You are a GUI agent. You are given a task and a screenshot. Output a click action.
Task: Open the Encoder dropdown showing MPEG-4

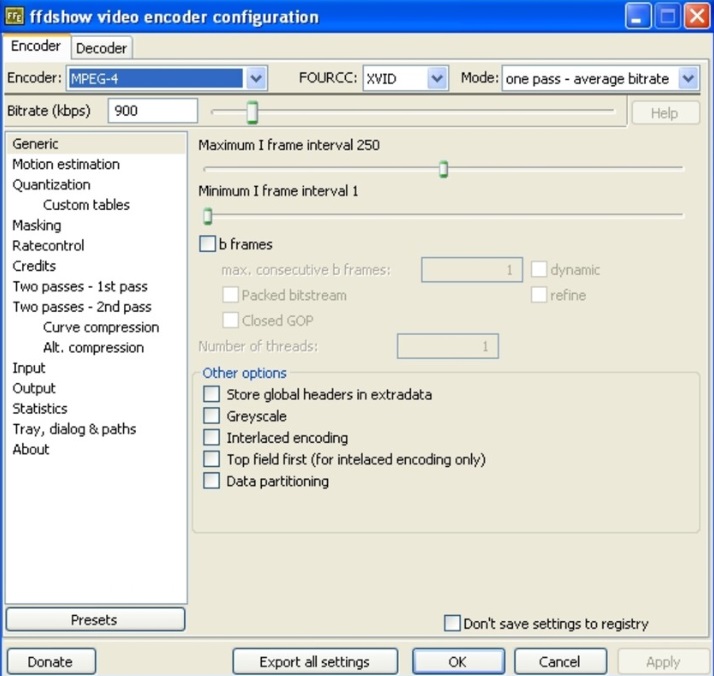click(256, 79)
